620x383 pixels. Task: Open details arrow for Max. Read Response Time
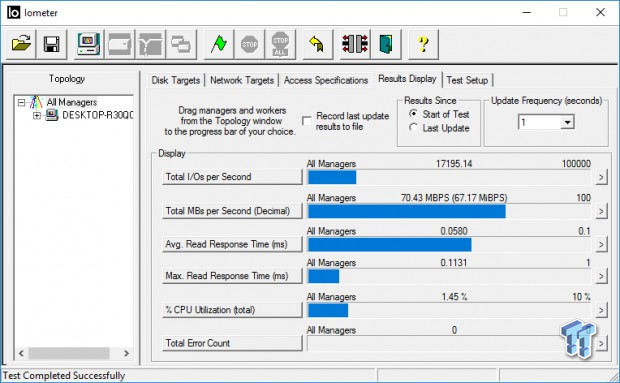pyautogui.click(x=601, y=276)
